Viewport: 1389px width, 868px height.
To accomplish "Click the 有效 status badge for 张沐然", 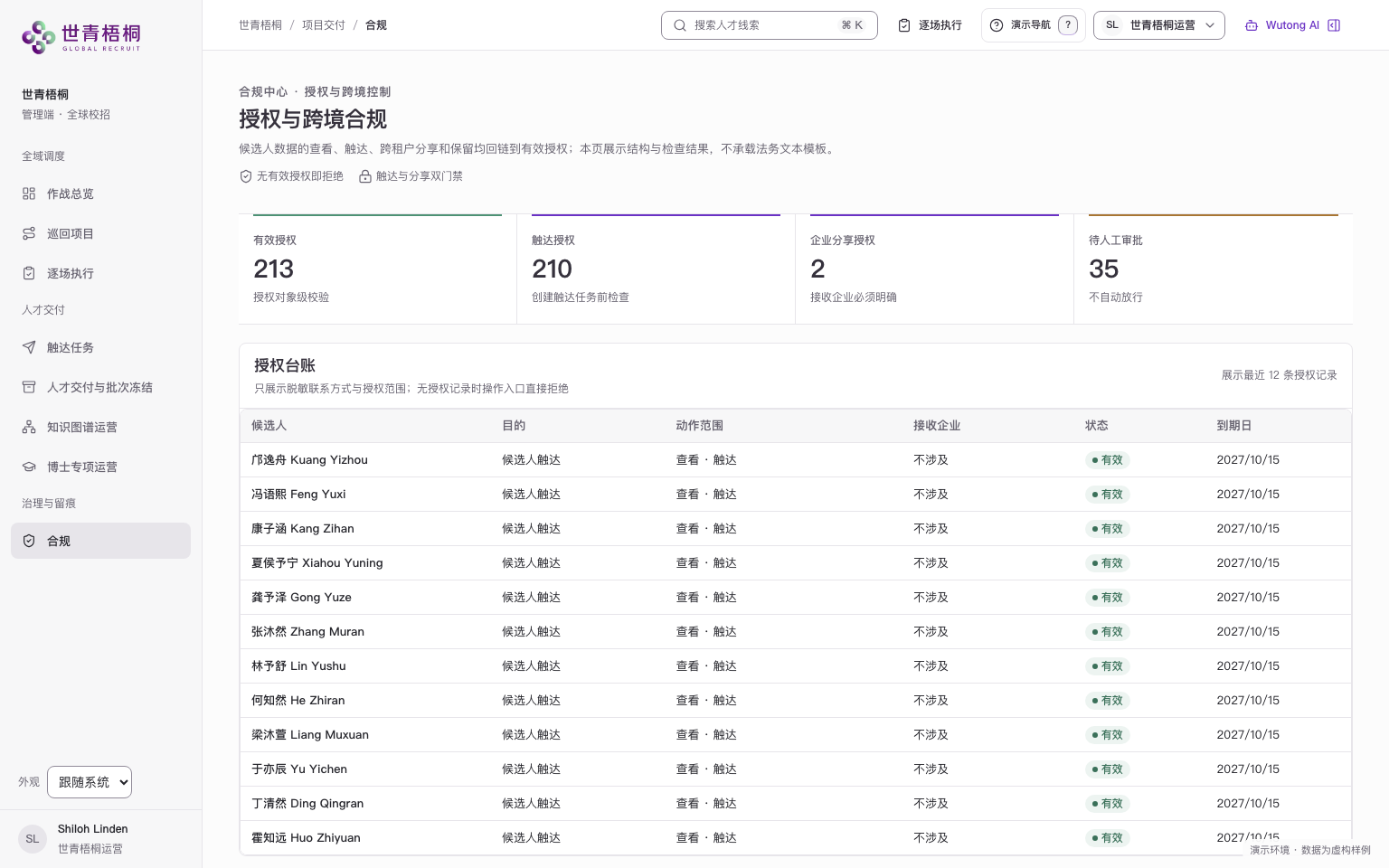I will click(x=1108, y=632).
